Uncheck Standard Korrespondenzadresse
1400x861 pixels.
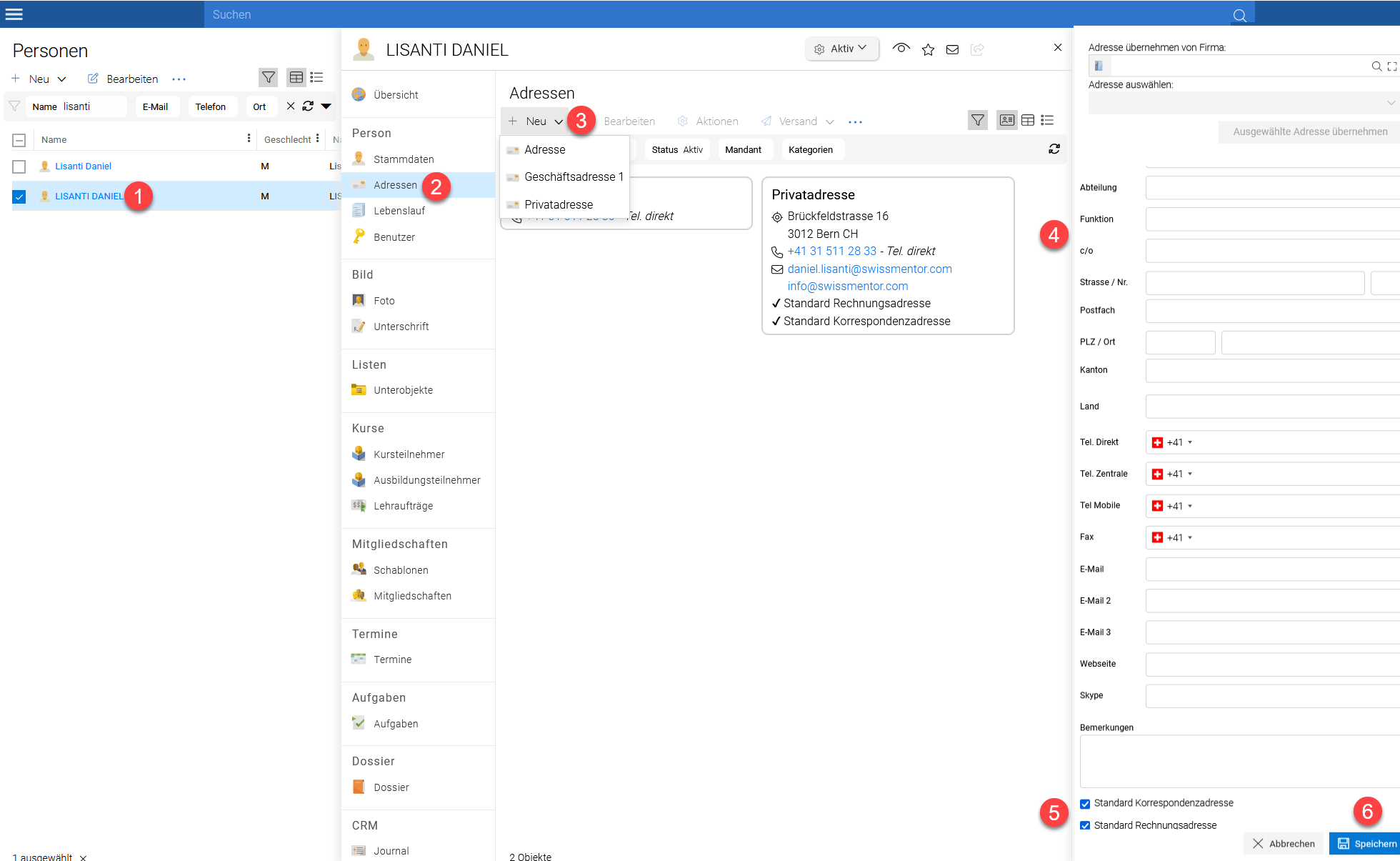click(1085, 804)
